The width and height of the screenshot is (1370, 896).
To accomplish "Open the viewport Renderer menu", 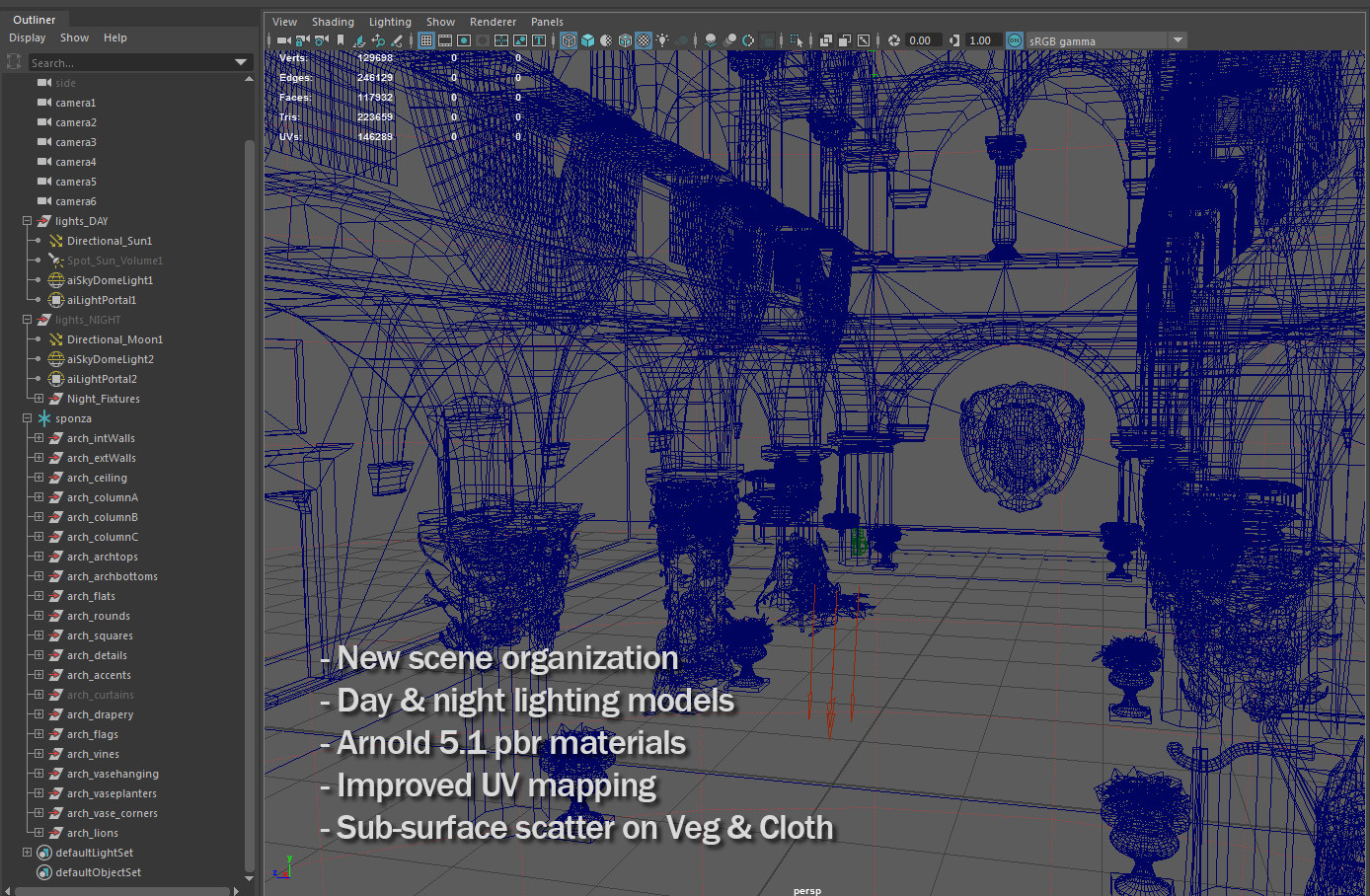I will (493, 22).
